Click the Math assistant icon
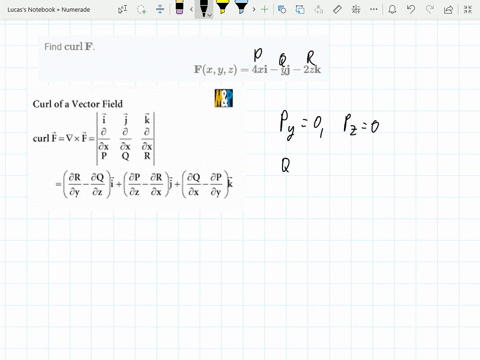Image resolution: width=480 pixels, height=360 pixels. [x=356, y=9]
